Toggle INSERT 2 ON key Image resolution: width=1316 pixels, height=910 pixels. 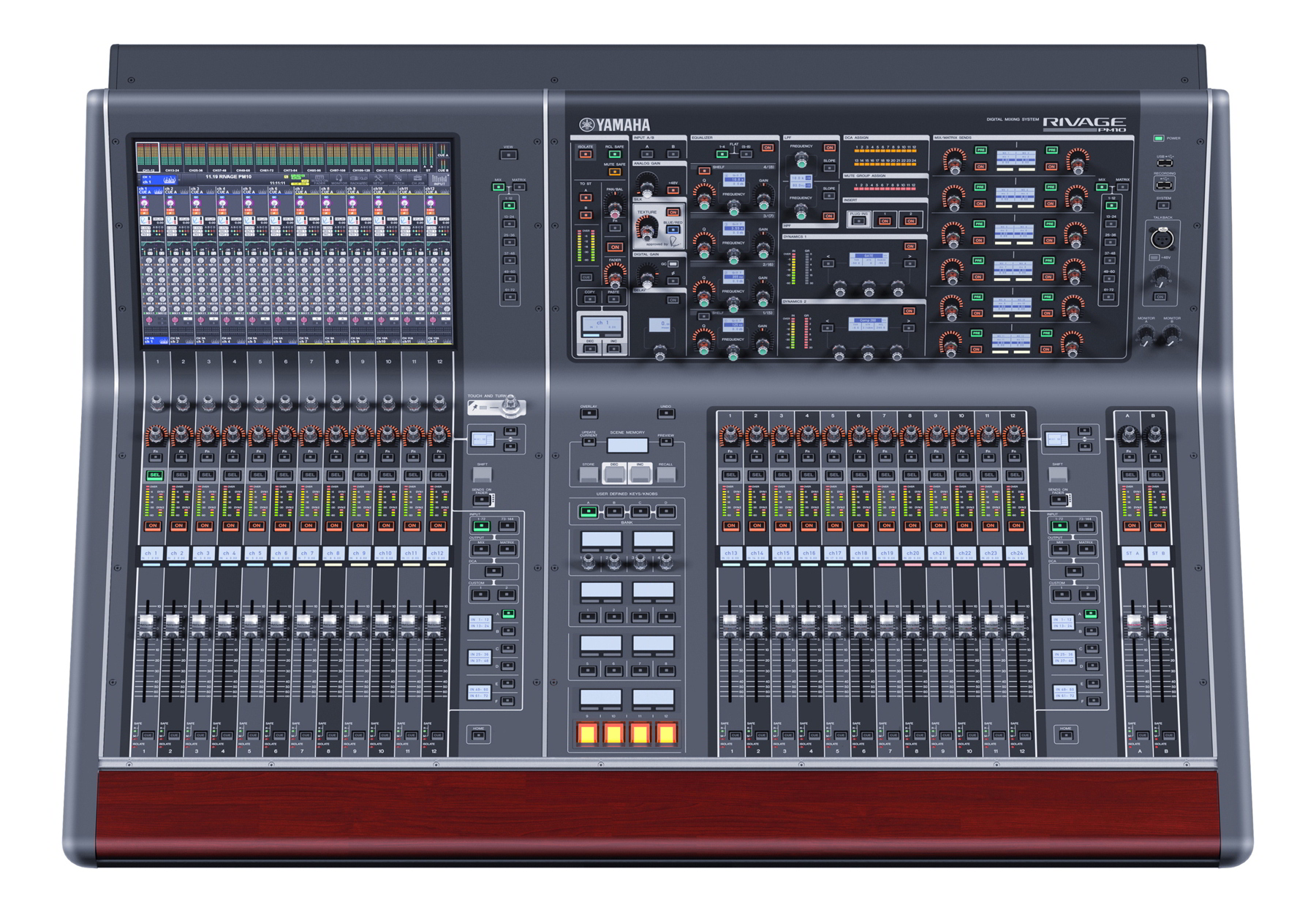911,221
